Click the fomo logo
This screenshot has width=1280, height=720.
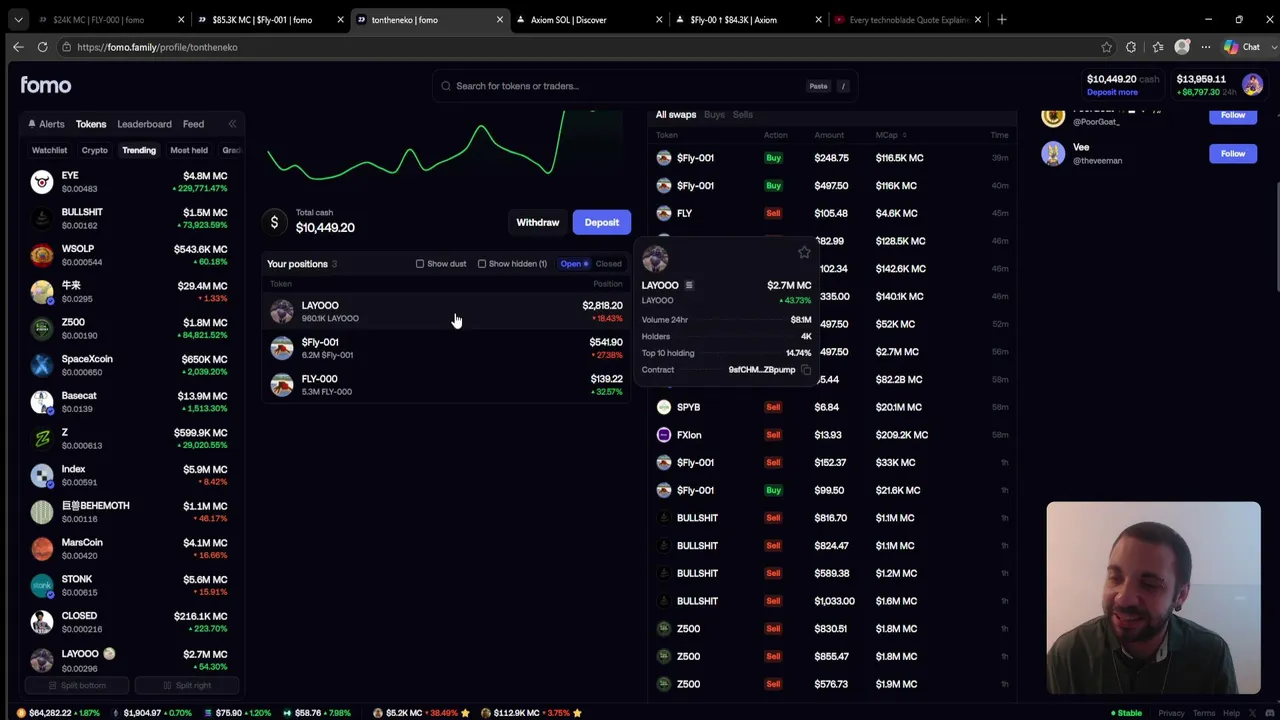(x=46, y=85)
